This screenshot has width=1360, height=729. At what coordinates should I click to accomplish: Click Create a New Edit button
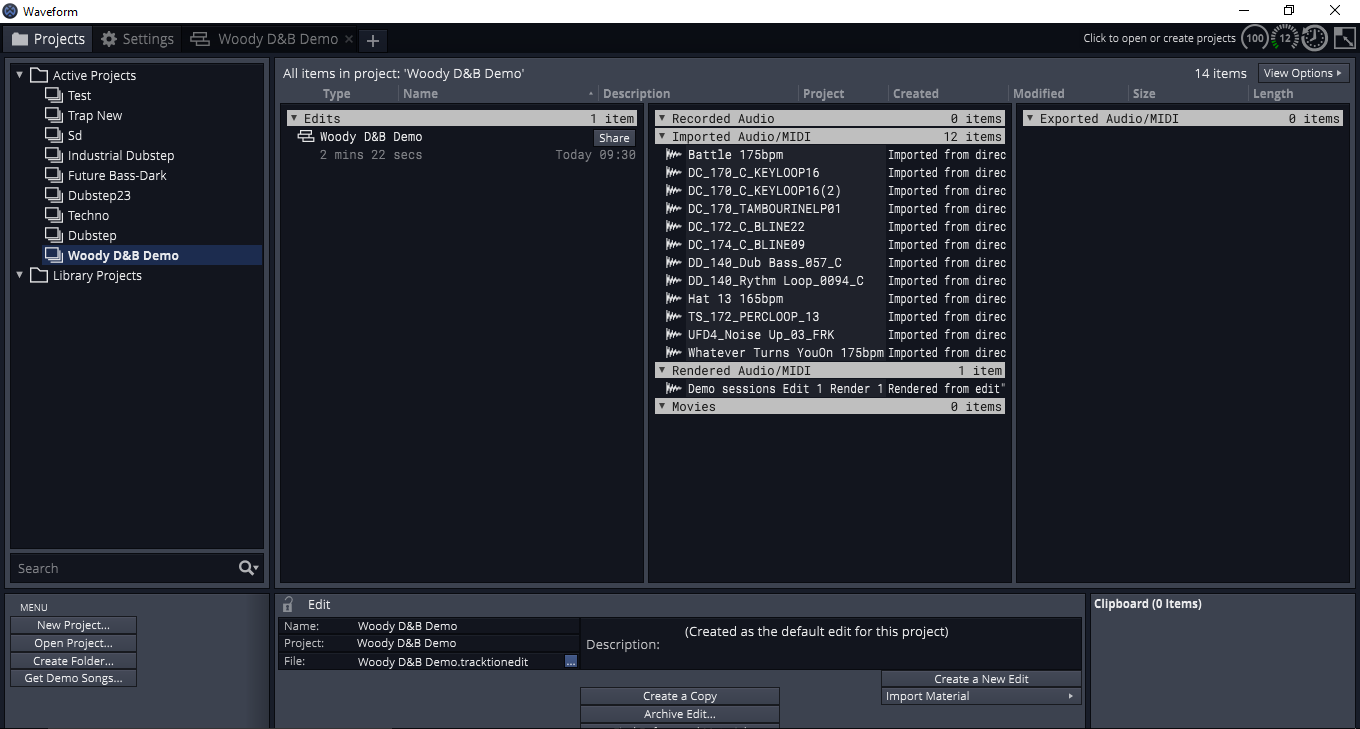tap(981, 679)
